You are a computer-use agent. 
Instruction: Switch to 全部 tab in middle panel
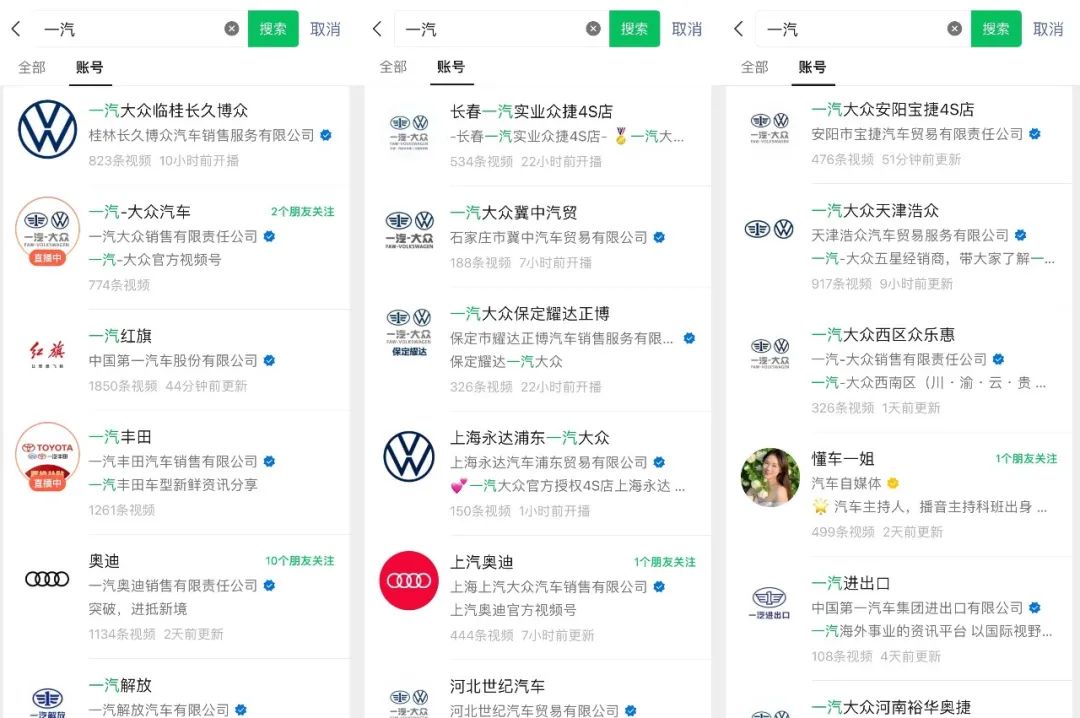click(393, 68)
